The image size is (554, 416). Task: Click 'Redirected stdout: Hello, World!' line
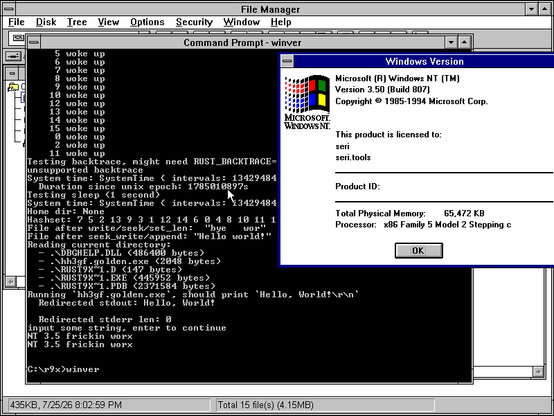point(127,303)
